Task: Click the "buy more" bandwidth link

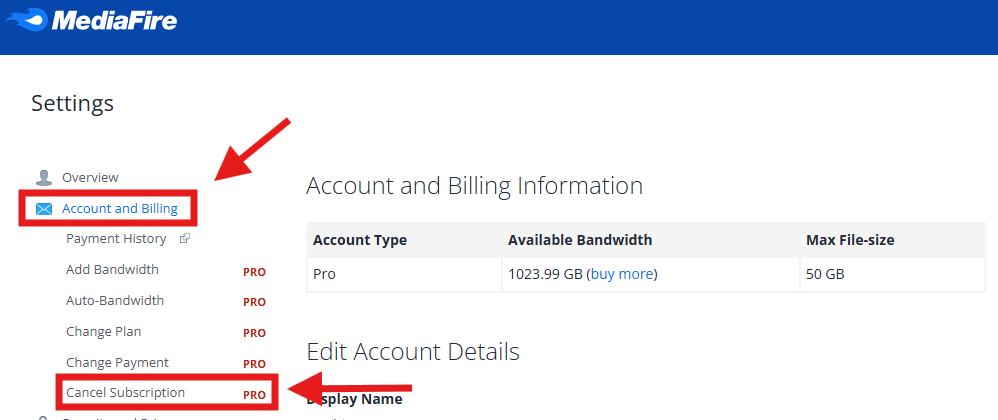Action: pos(622,273)
